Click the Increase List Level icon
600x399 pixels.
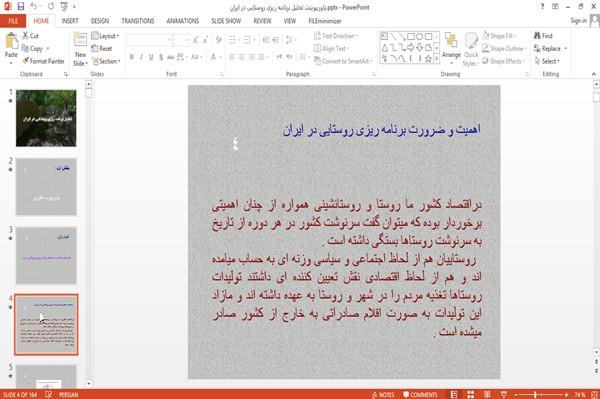point(276,40)
